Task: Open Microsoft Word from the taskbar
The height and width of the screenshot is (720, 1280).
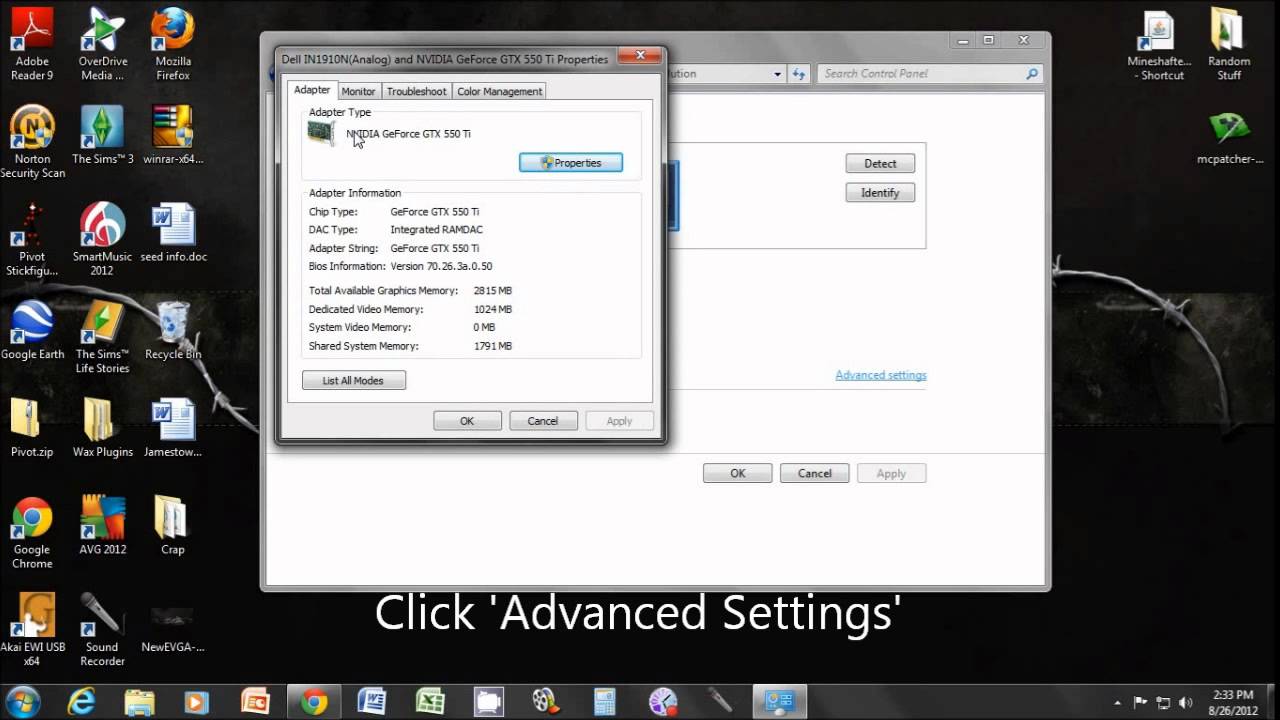Action: coord(372,701)
